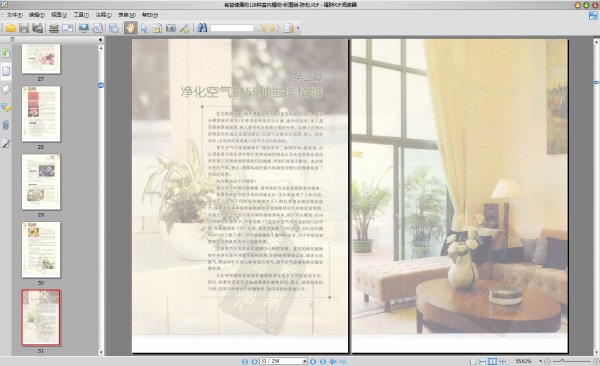
Task: Select page 28 thumbnail
Action: 41,114
